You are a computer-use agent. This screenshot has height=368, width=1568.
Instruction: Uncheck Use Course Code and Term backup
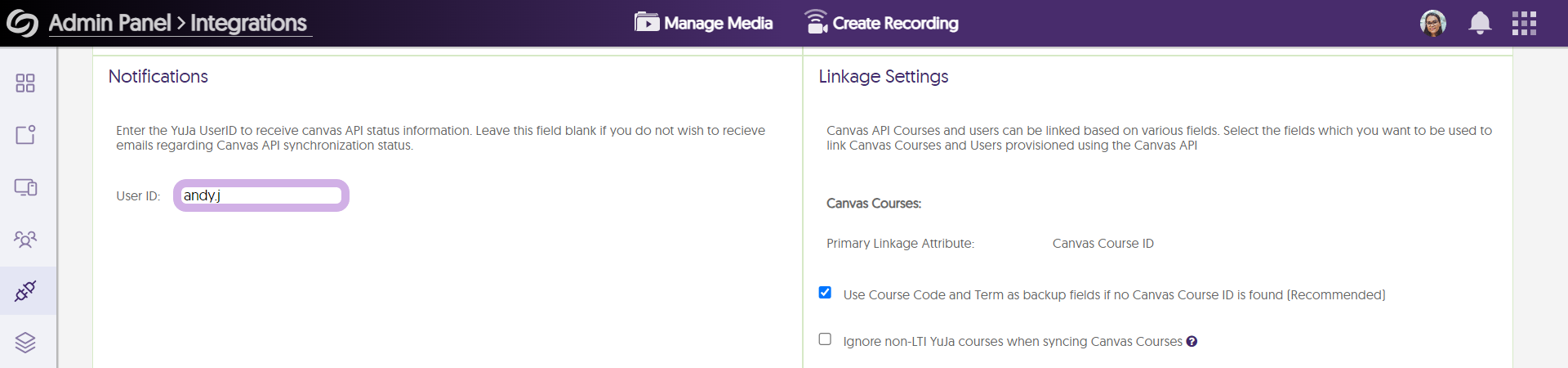[825, 293]
